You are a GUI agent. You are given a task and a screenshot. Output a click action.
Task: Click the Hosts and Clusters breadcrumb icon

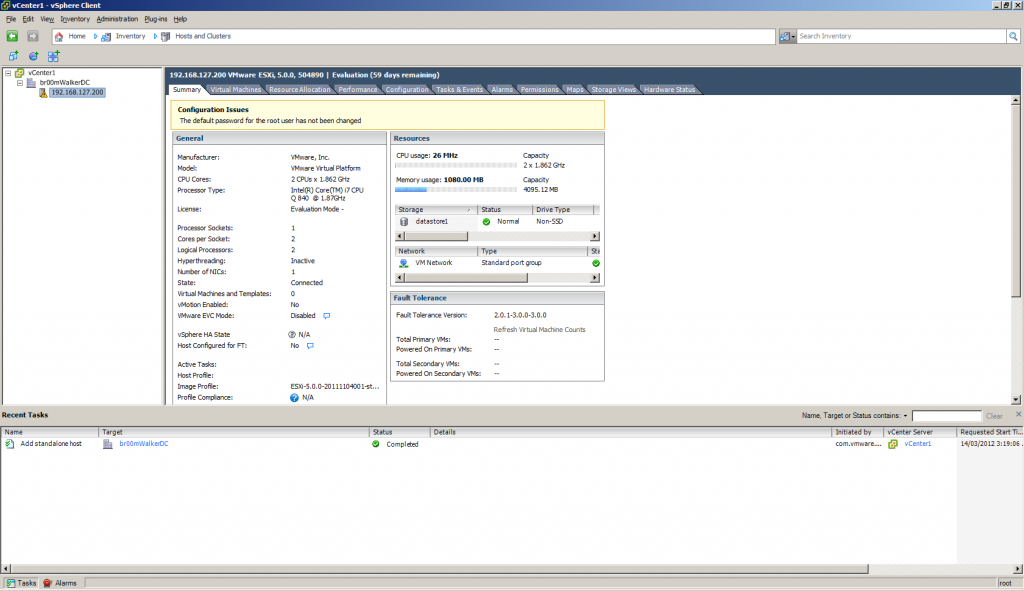[165, 37]
